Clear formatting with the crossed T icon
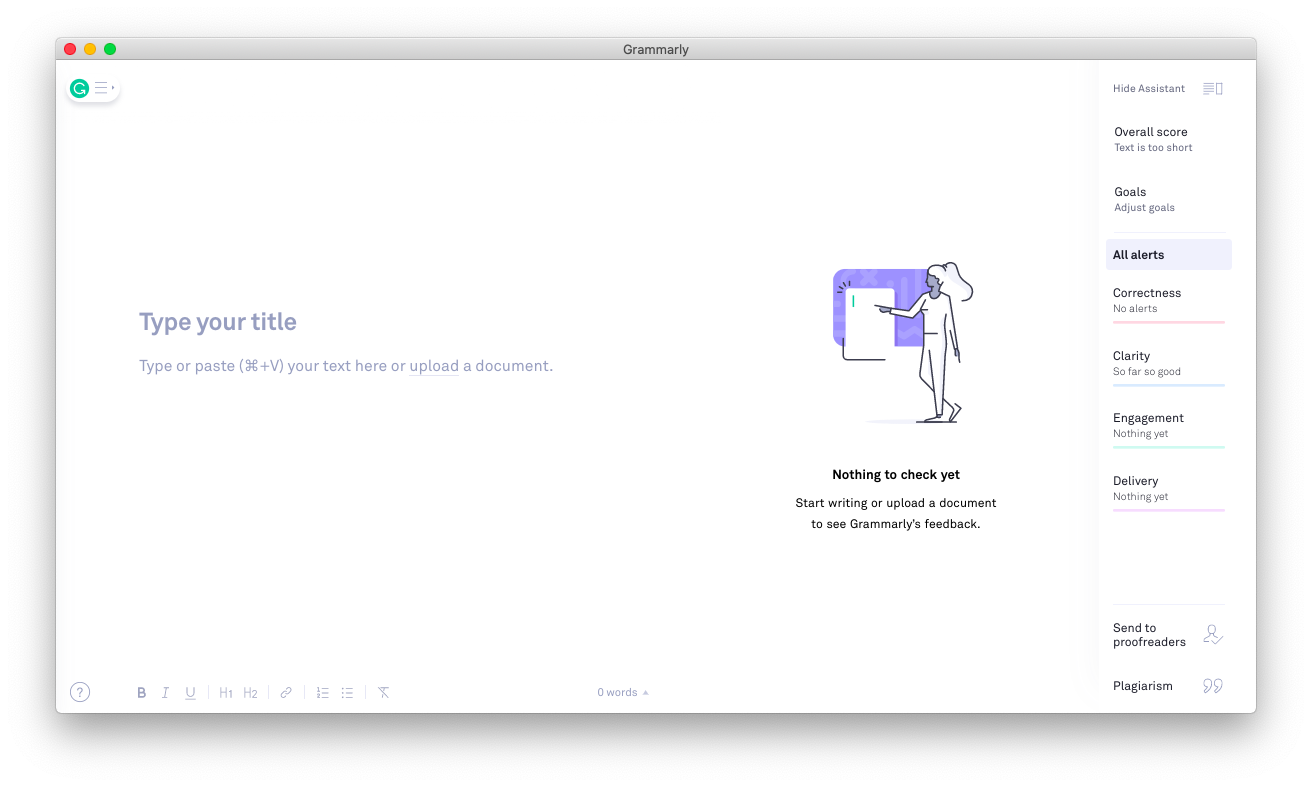Screen dimensions: 1312x787 (383, 692)
